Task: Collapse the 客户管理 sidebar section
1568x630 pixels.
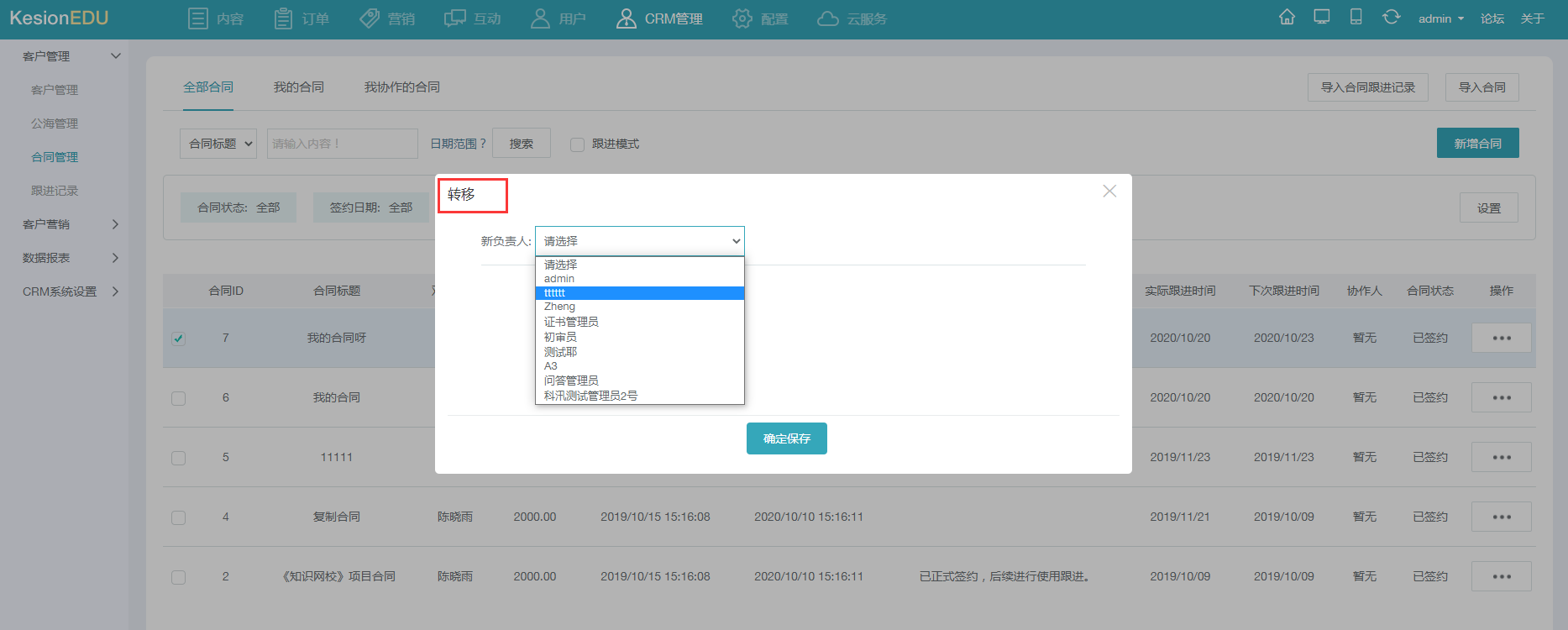Action: coord(116,56)
